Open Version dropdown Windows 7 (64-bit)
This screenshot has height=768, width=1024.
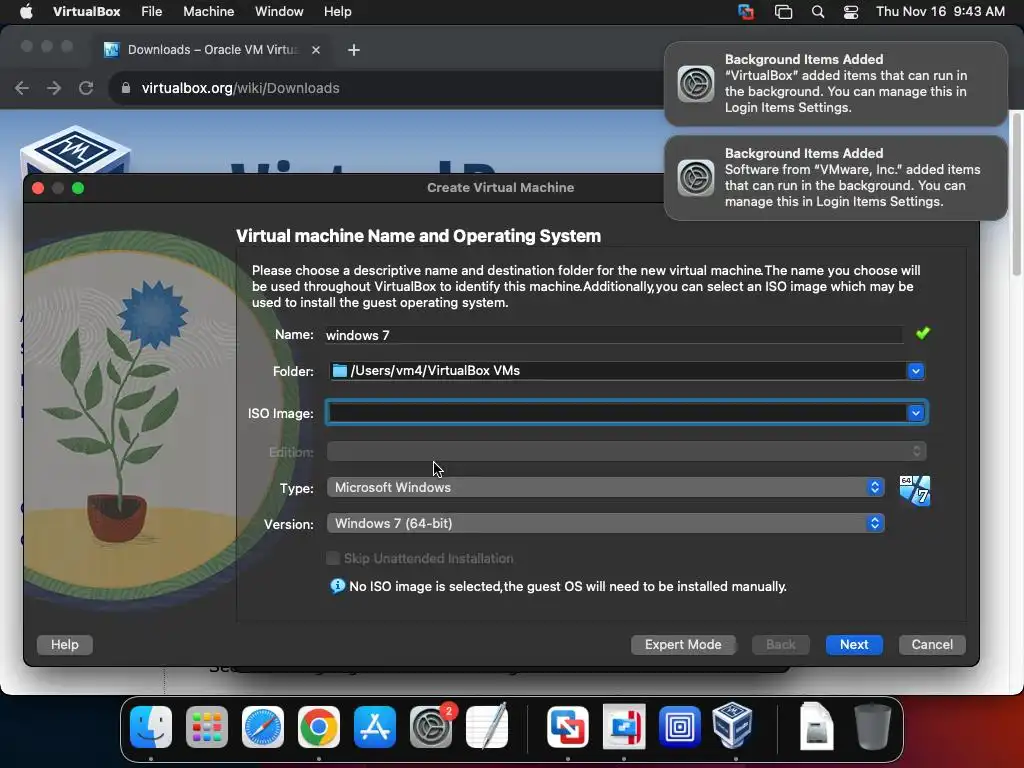tap(605, 523)
